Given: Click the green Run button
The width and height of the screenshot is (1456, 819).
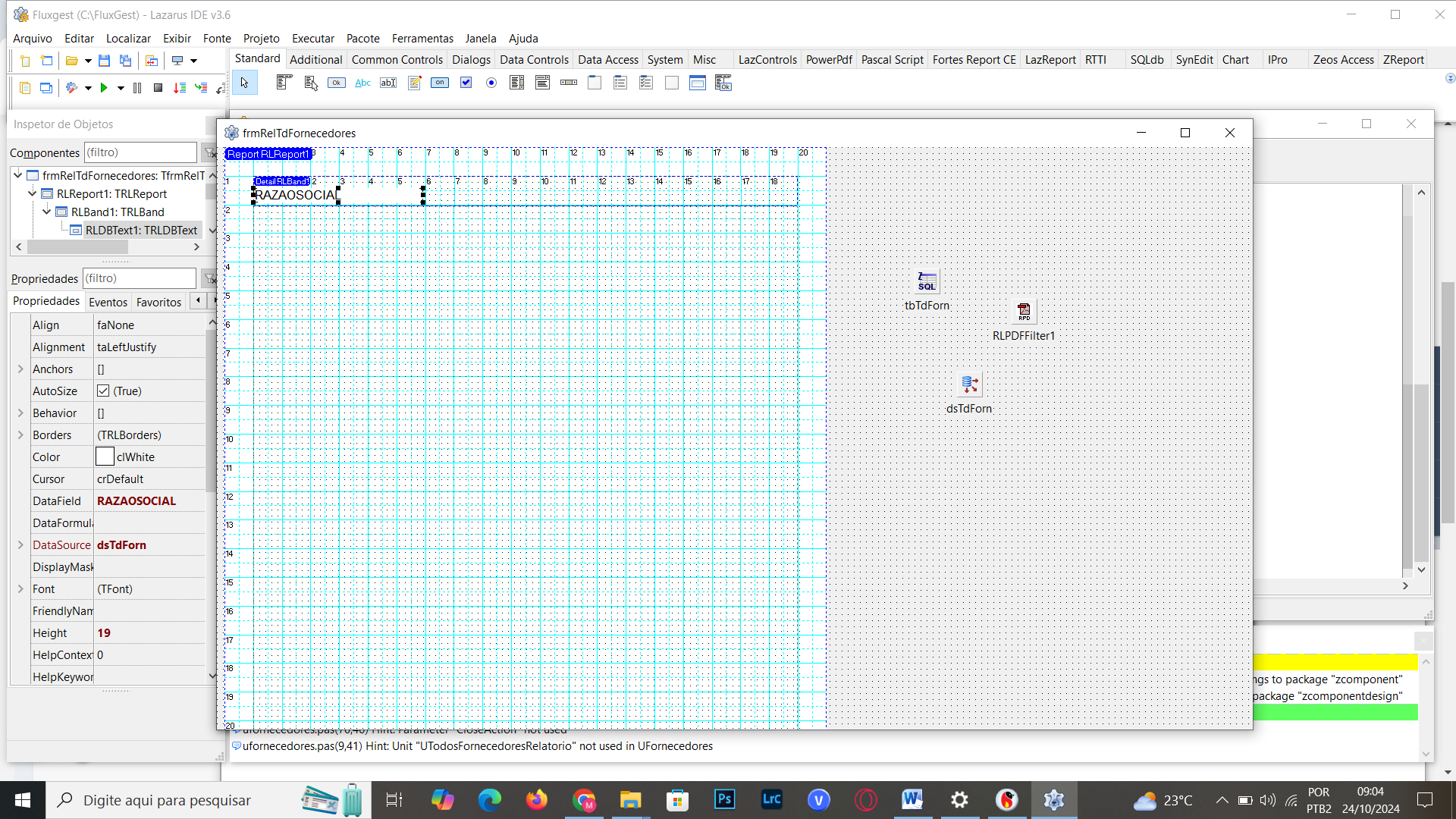Looking at the screenshot, I should coord(104,88).
